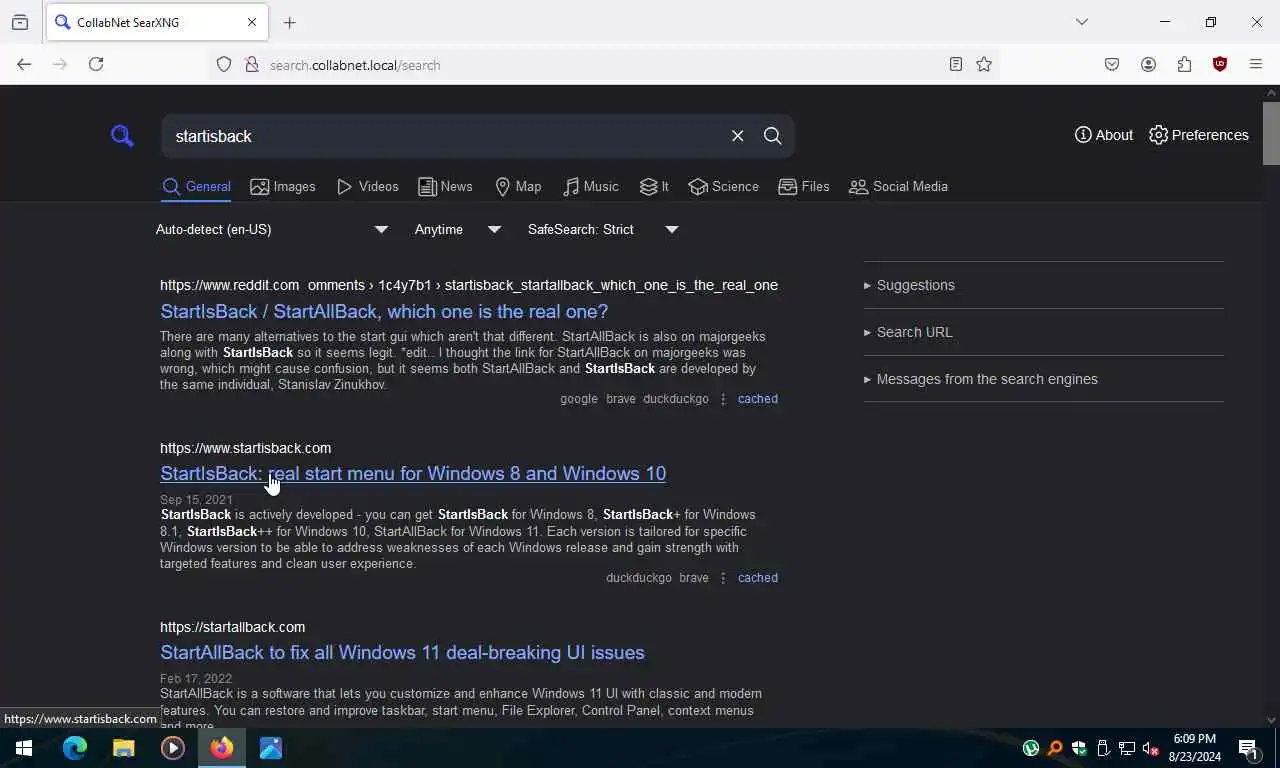Open the Firefox account menu
Image resolution: width=1280 pixels, height=768 pixels.
1148,64
